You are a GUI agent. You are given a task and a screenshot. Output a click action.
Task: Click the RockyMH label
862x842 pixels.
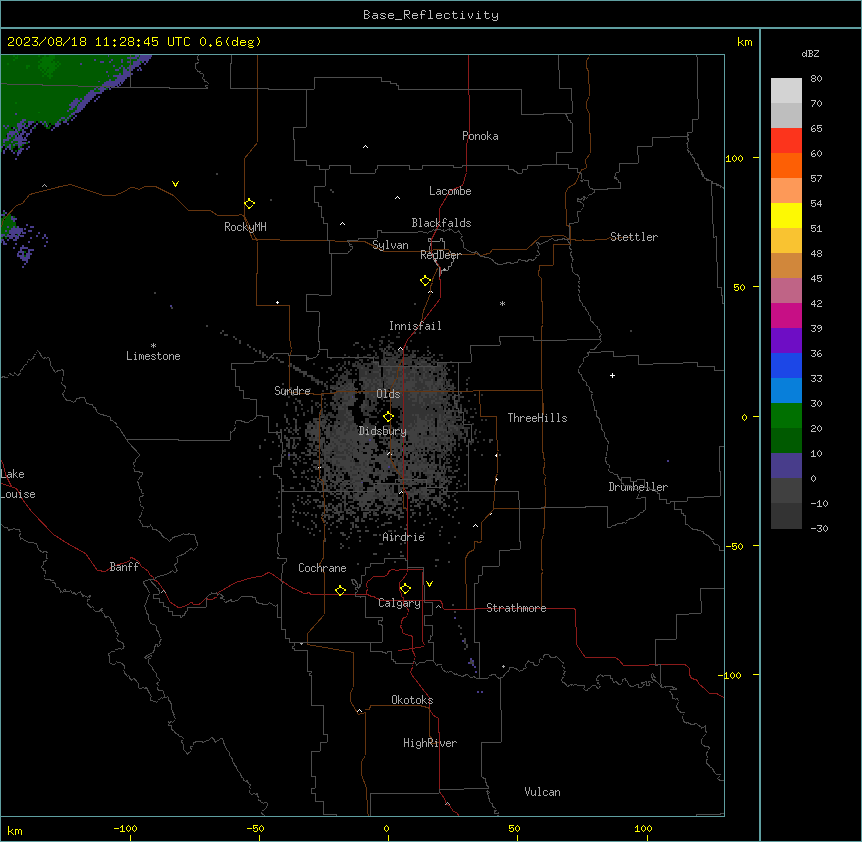pos(245,227)
